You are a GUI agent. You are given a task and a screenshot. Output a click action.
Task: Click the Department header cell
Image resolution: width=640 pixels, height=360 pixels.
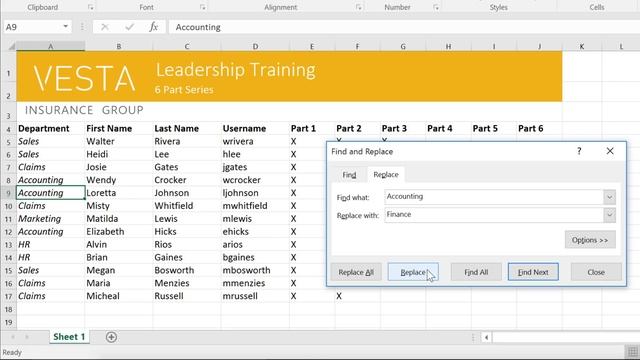click(51, 129)
